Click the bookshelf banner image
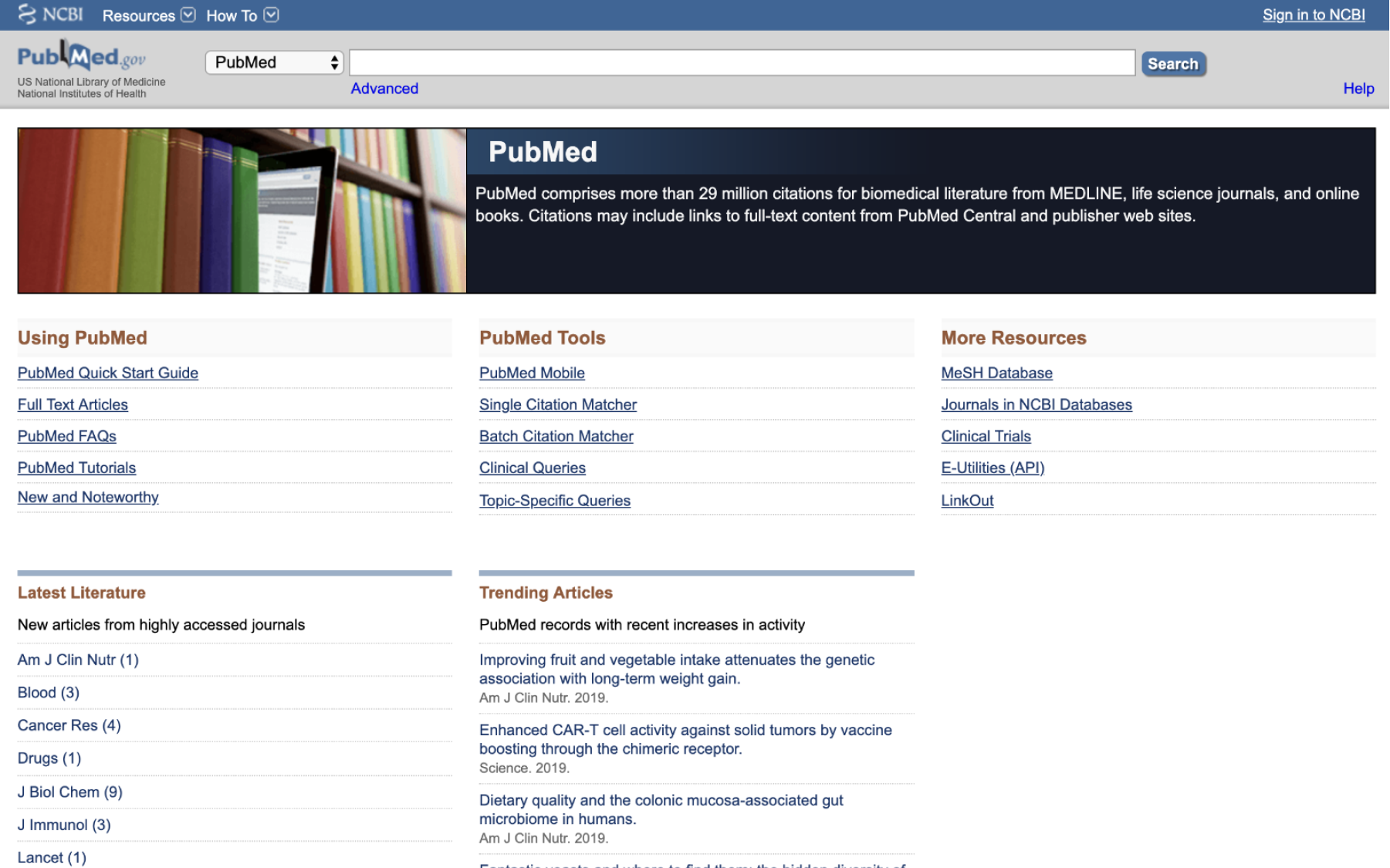Screen dimensions: 1390x868 tap(242, 211)
